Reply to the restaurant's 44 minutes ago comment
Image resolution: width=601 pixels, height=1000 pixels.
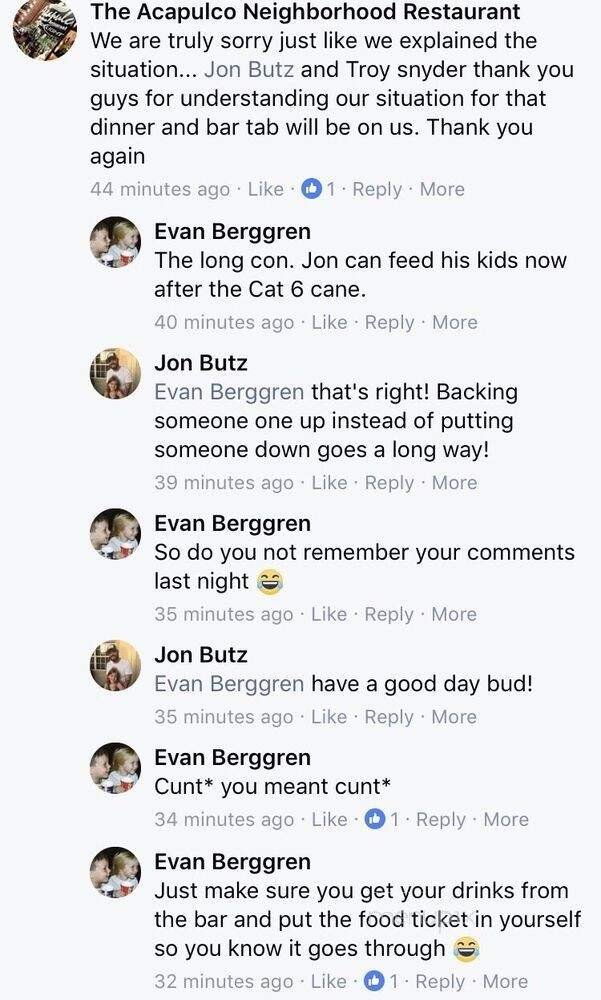point(377,189)
